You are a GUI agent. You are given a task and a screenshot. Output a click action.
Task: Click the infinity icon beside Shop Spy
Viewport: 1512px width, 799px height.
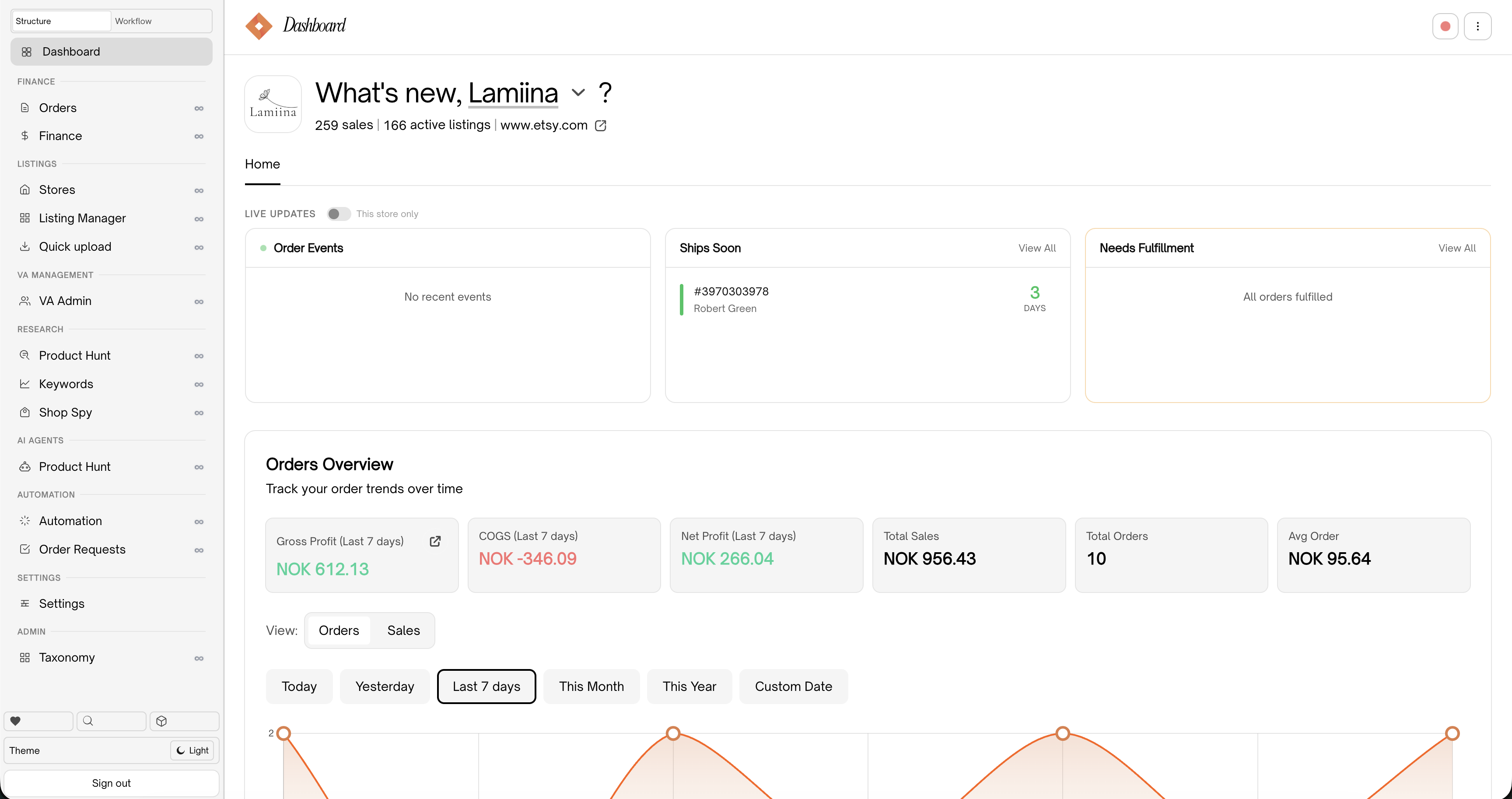tap(199, 413)
